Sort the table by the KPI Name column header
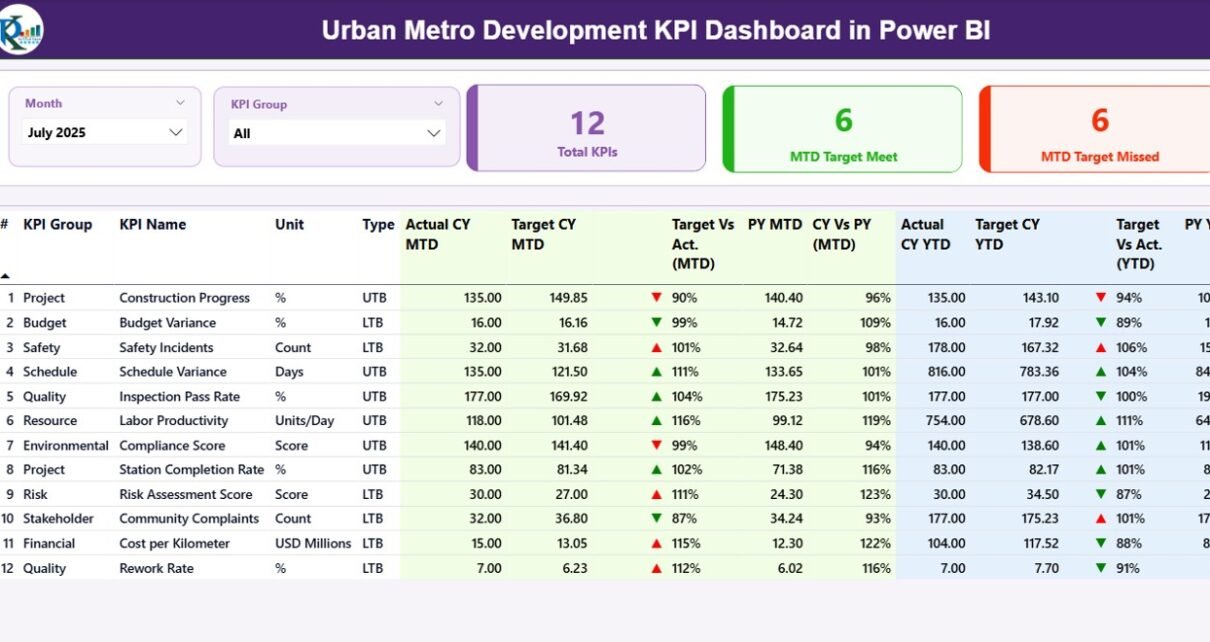 (153, 225)
